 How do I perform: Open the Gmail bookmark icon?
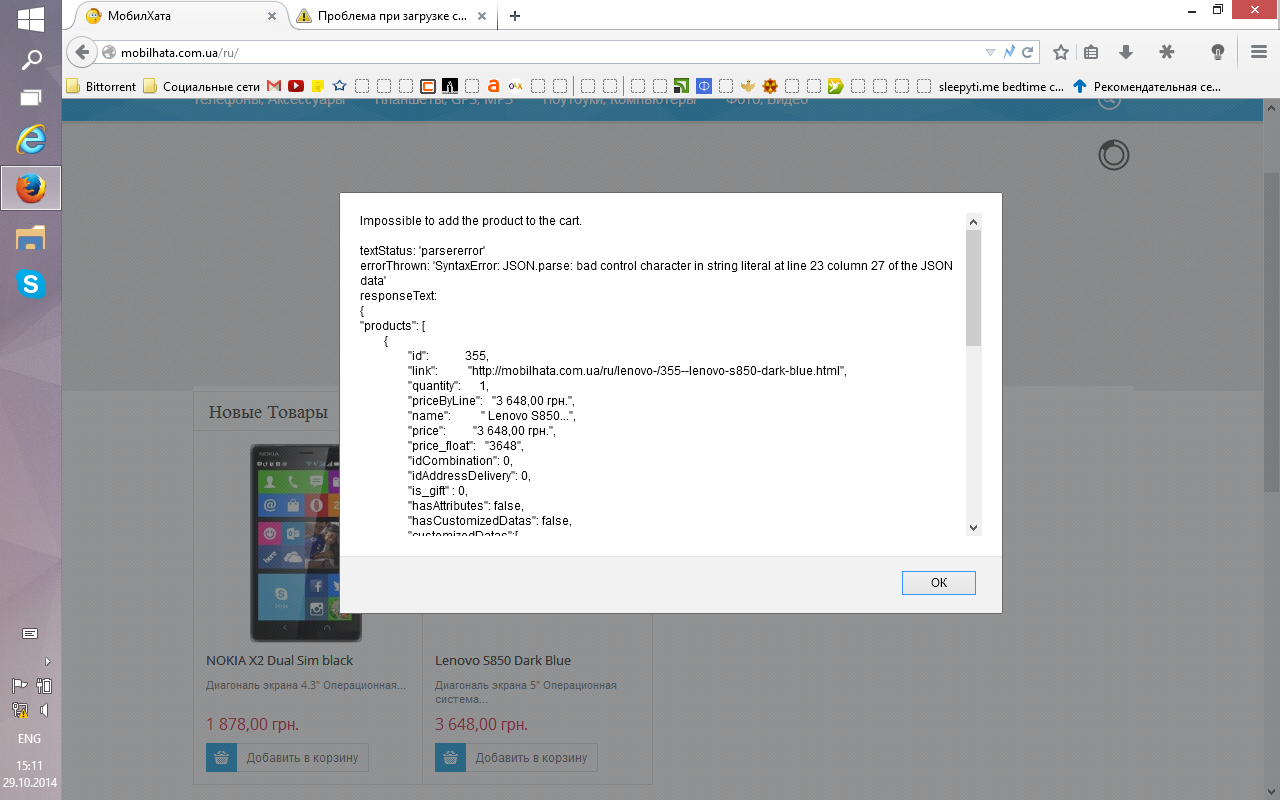[274, 87]
